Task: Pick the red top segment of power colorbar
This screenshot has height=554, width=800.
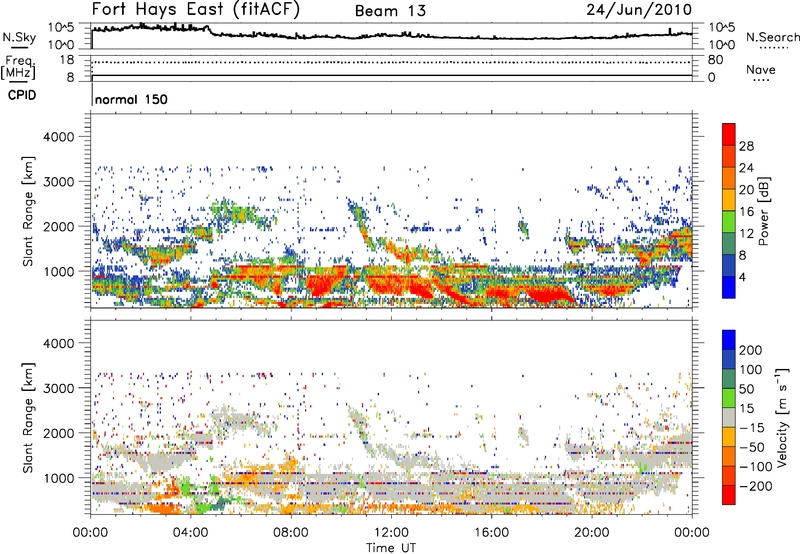Action: (729, 134)
